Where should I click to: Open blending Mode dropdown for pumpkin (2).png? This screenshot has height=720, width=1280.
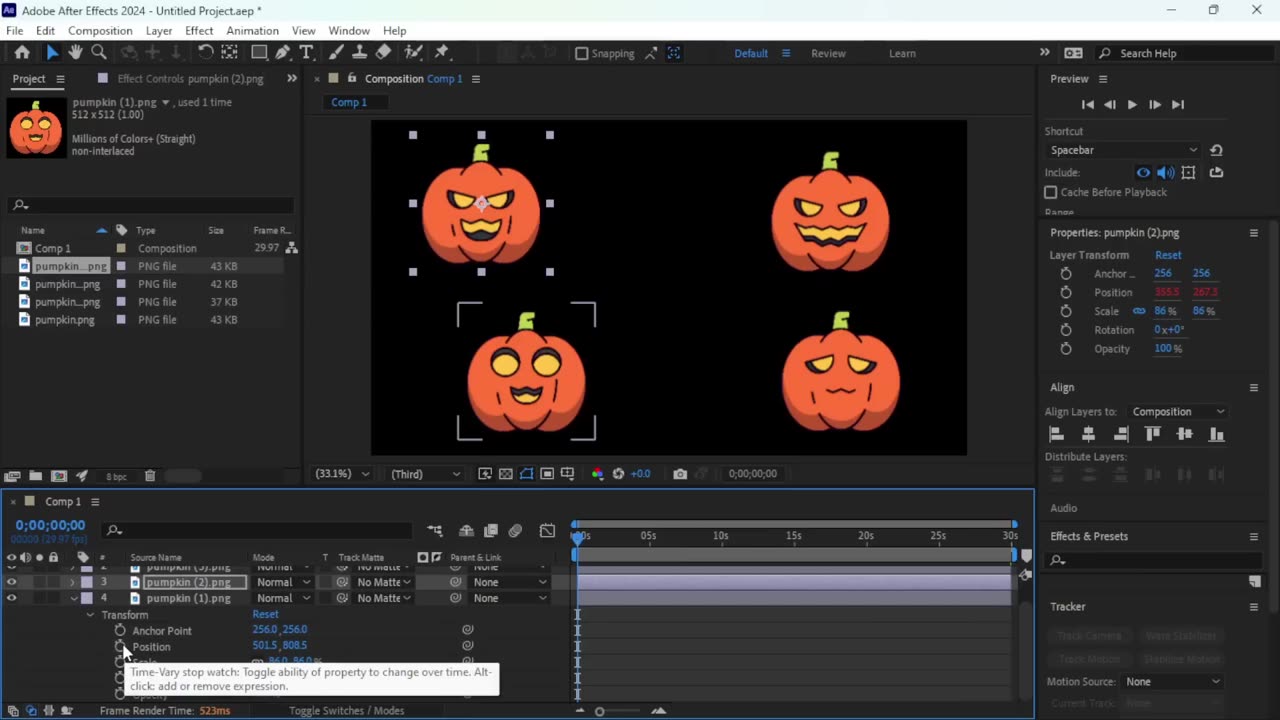point(284,582)
